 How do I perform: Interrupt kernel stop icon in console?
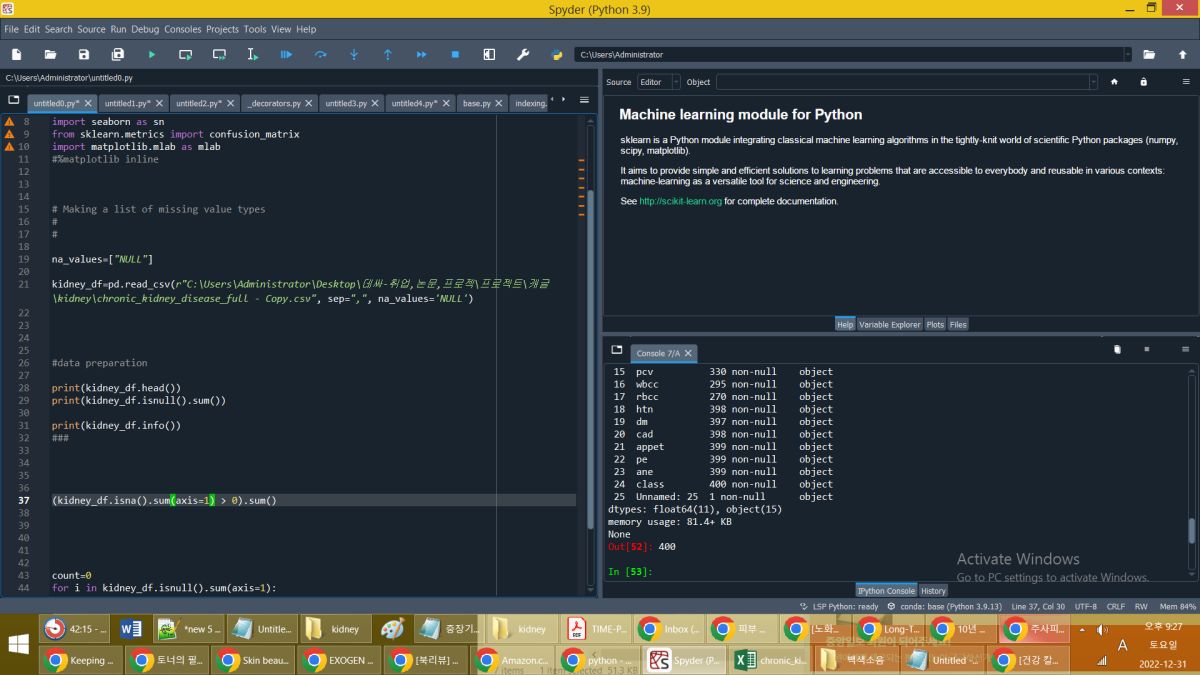pos(1146,349)
